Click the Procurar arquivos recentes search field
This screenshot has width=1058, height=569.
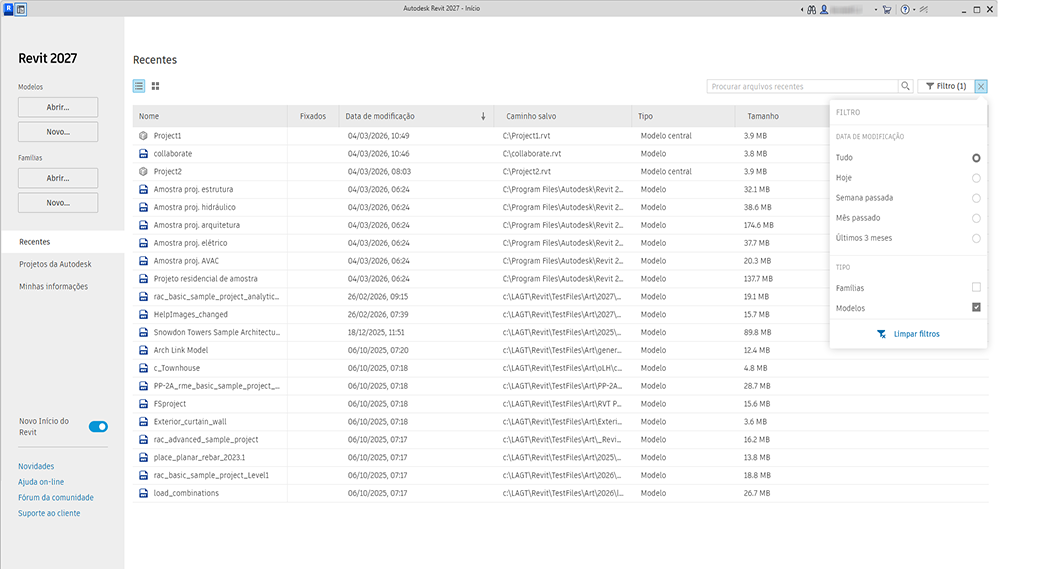(803, 86)
